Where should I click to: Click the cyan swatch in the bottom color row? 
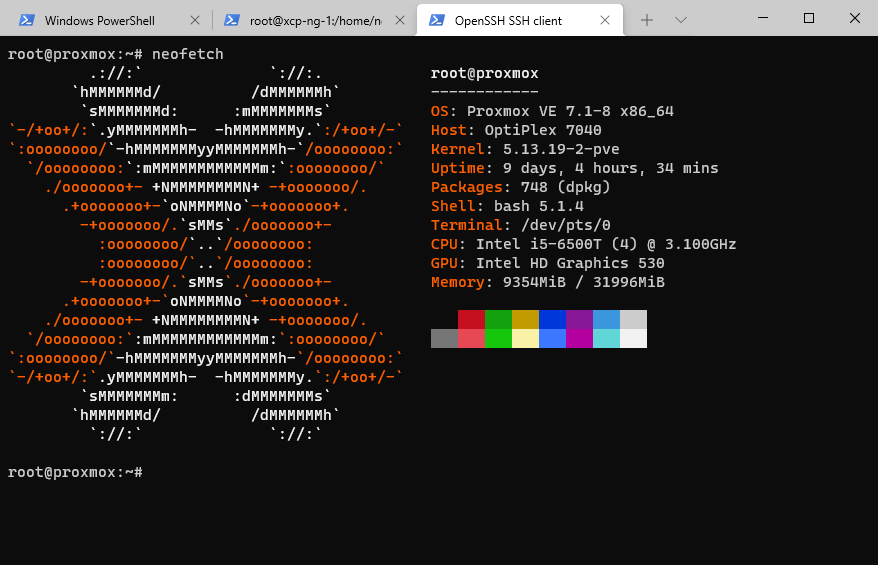tap(606, 339)
